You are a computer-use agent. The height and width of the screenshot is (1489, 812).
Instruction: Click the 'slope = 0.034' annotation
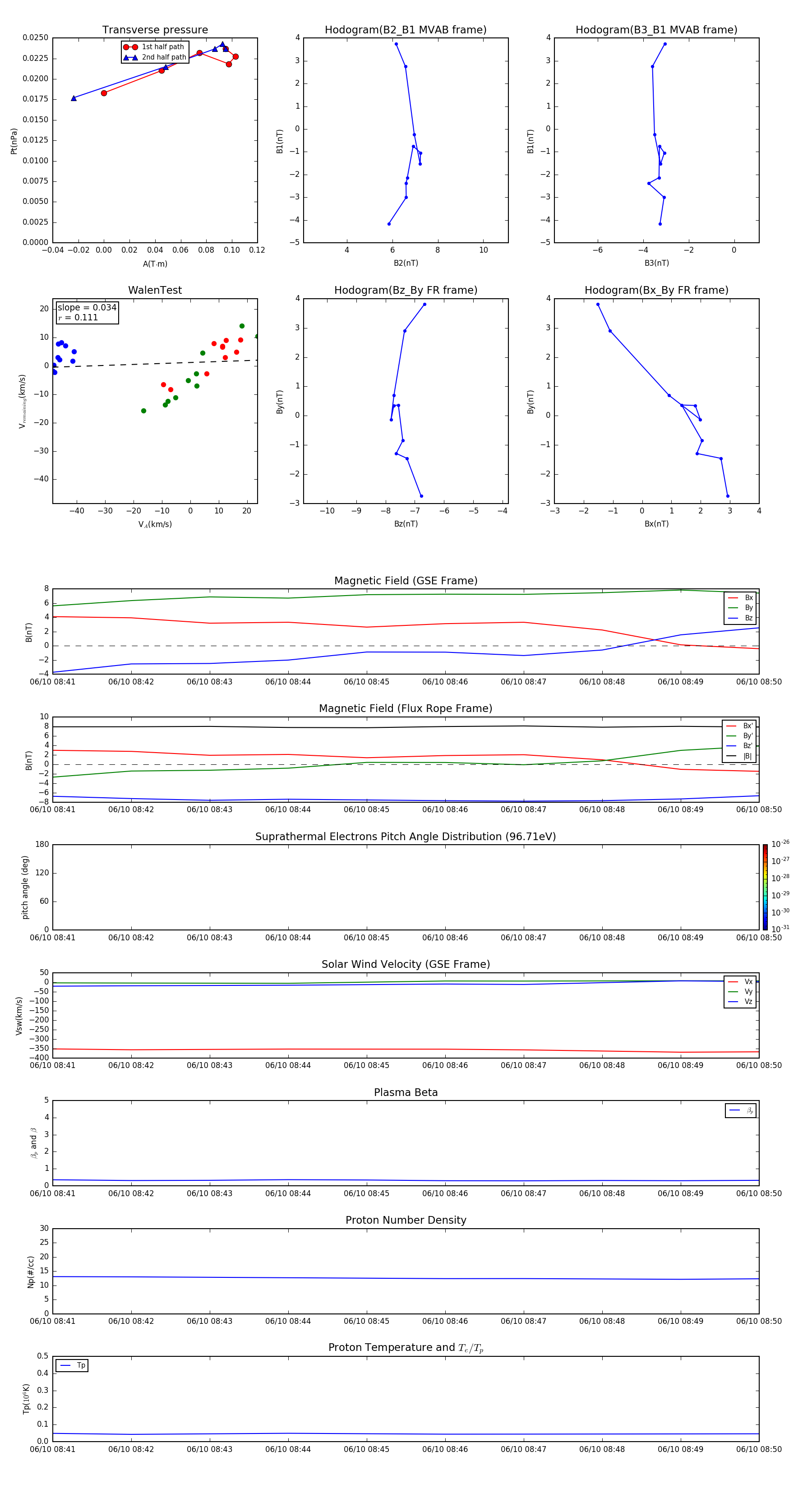[87, 308]
